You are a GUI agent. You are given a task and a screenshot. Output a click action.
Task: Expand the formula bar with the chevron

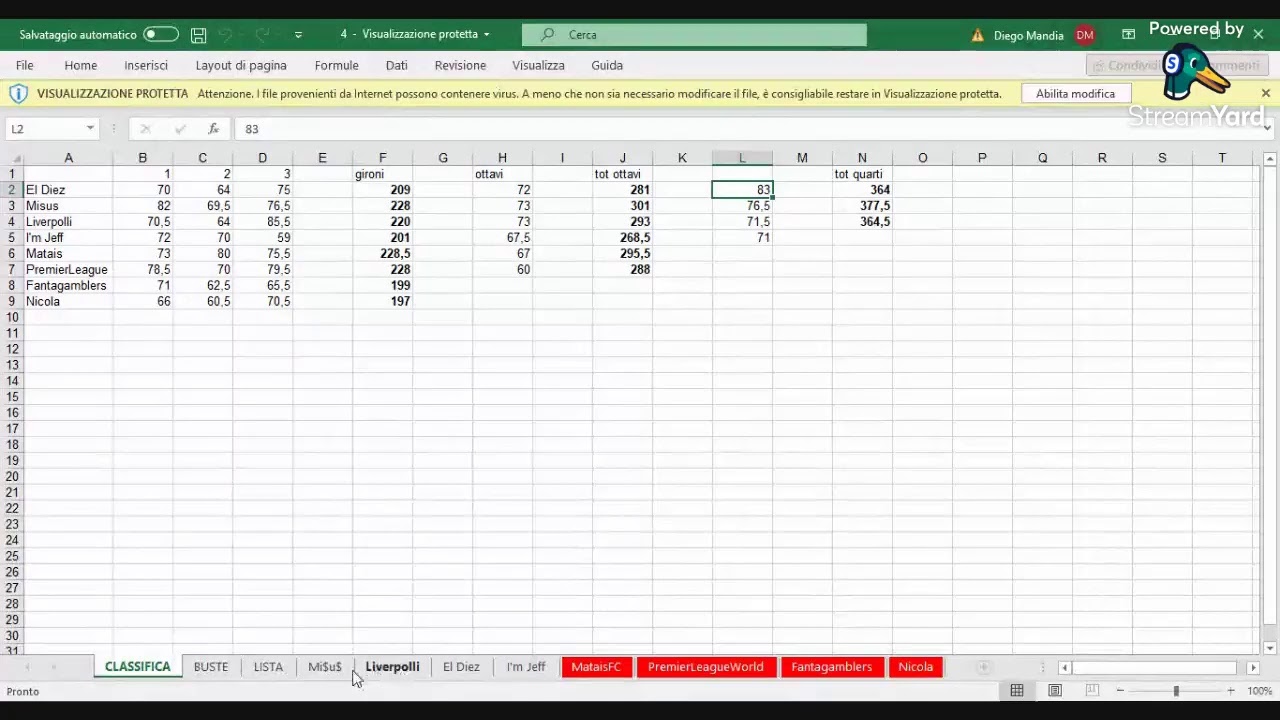(x=1267, y=129)
